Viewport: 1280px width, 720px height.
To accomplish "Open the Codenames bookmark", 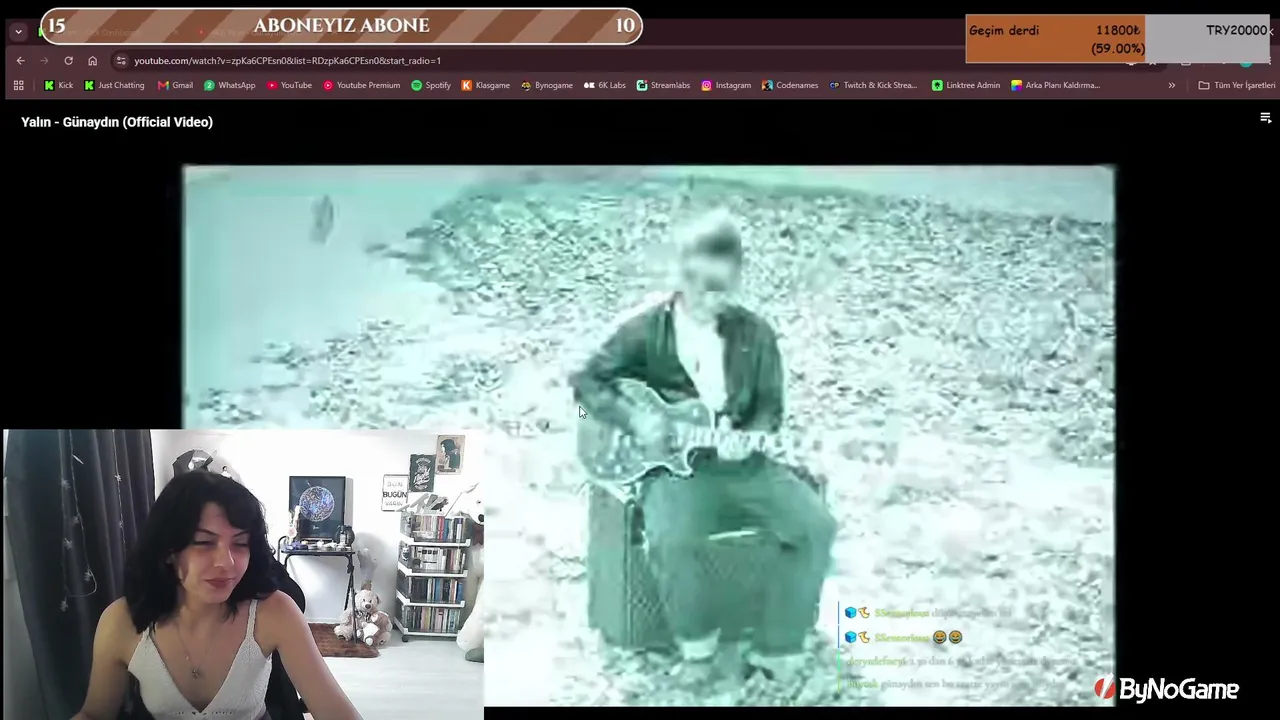I will tap(790, 86).
